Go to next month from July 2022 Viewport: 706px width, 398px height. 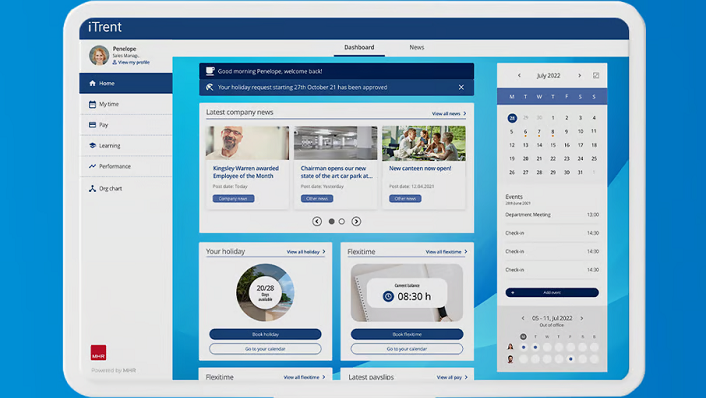click(x=579, y=76)
